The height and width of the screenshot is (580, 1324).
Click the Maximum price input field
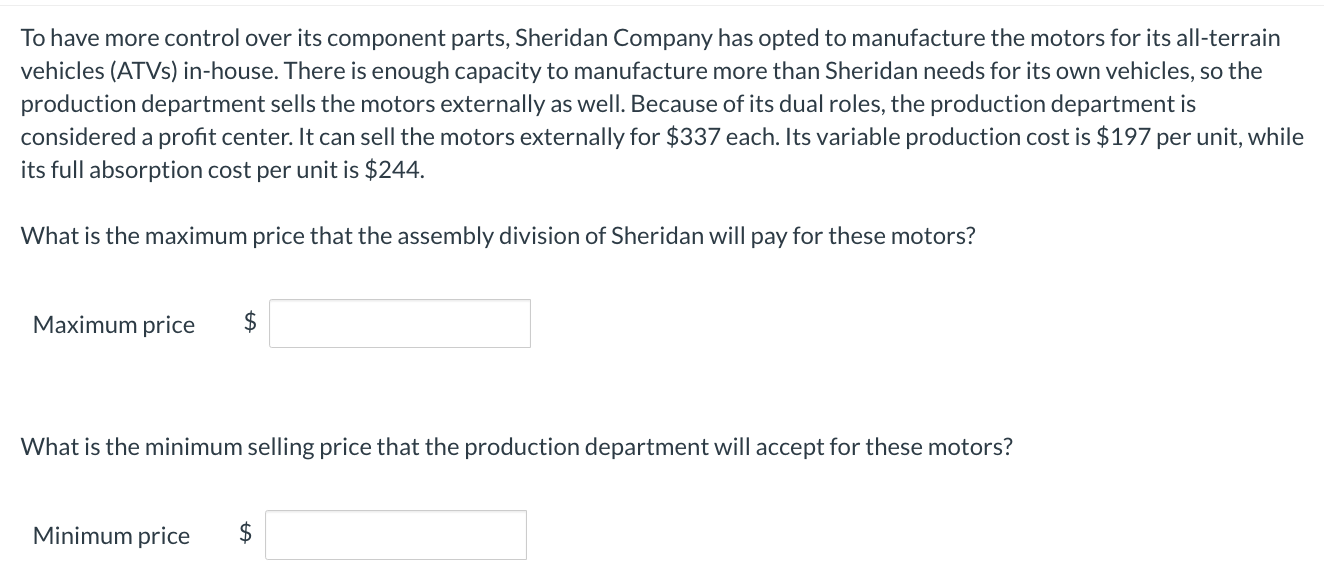coord(400,324)
